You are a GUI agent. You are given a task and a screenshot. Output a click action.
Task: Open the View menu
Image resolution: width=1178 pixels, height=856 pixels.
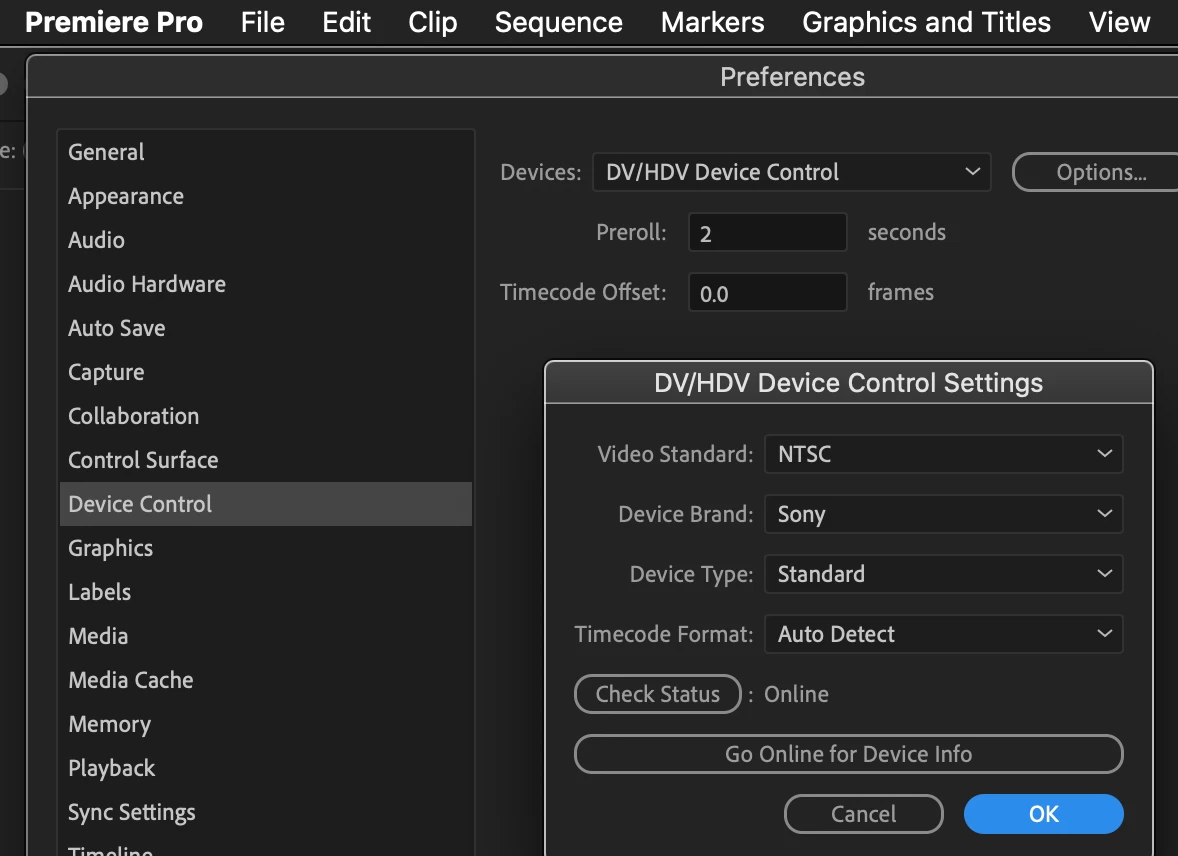pyautogui.click(x=1119, y=23)
